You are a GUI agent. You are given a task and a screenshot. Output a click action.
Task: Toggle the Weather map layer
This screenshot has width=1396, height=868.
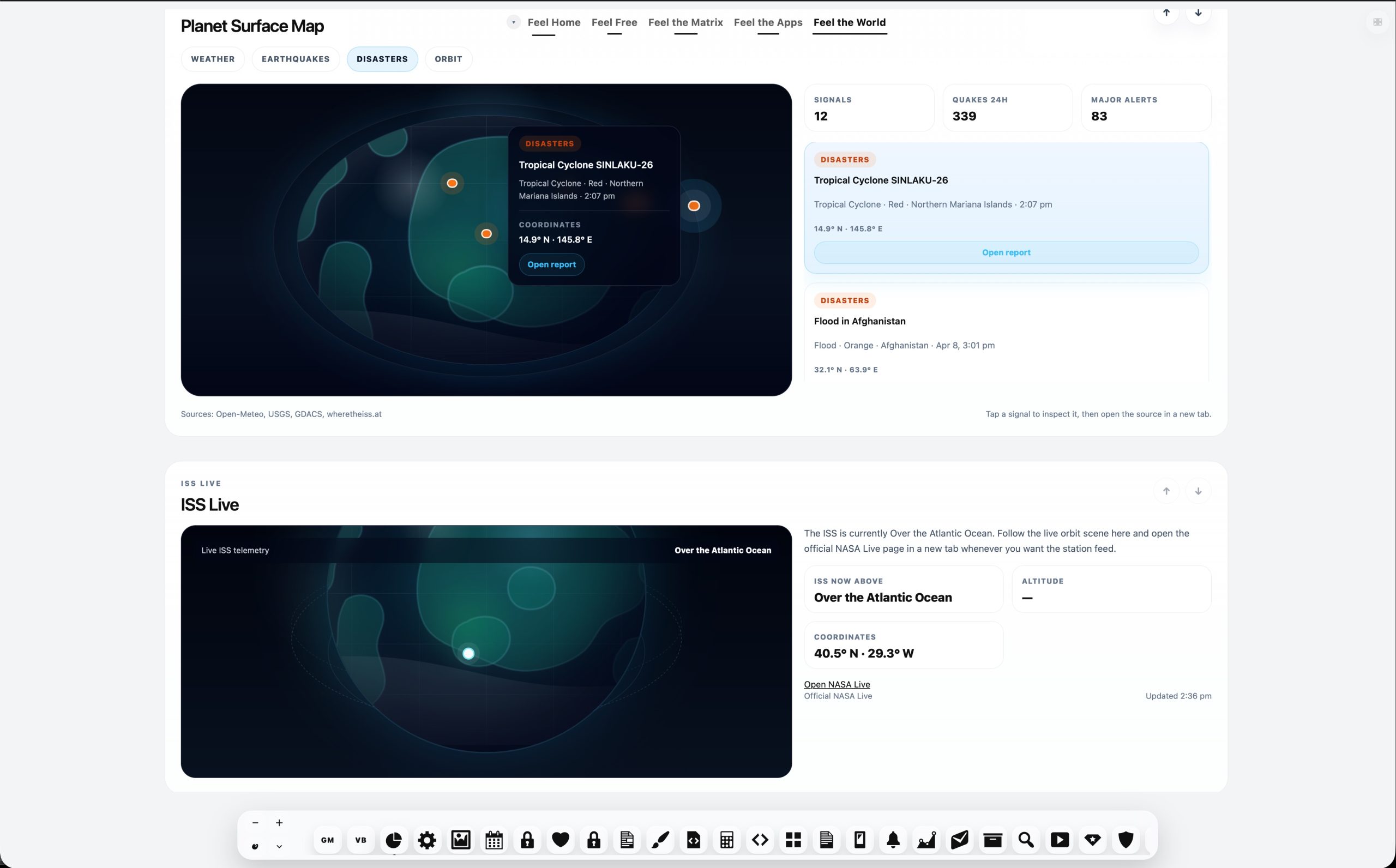pos(213,59)
